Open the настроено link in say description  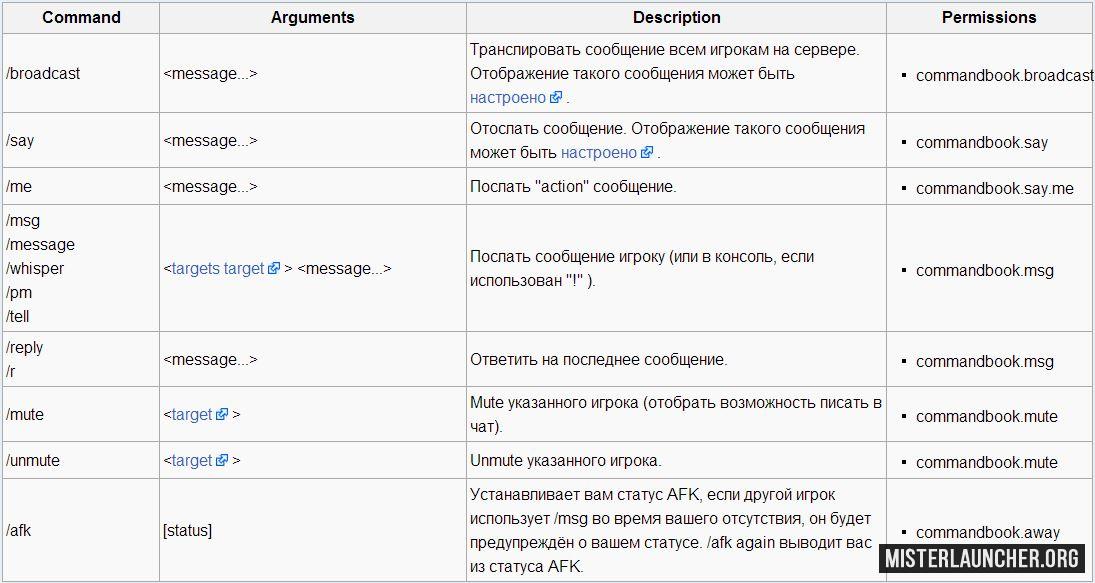pyautogui.click(x=598, y=152)
